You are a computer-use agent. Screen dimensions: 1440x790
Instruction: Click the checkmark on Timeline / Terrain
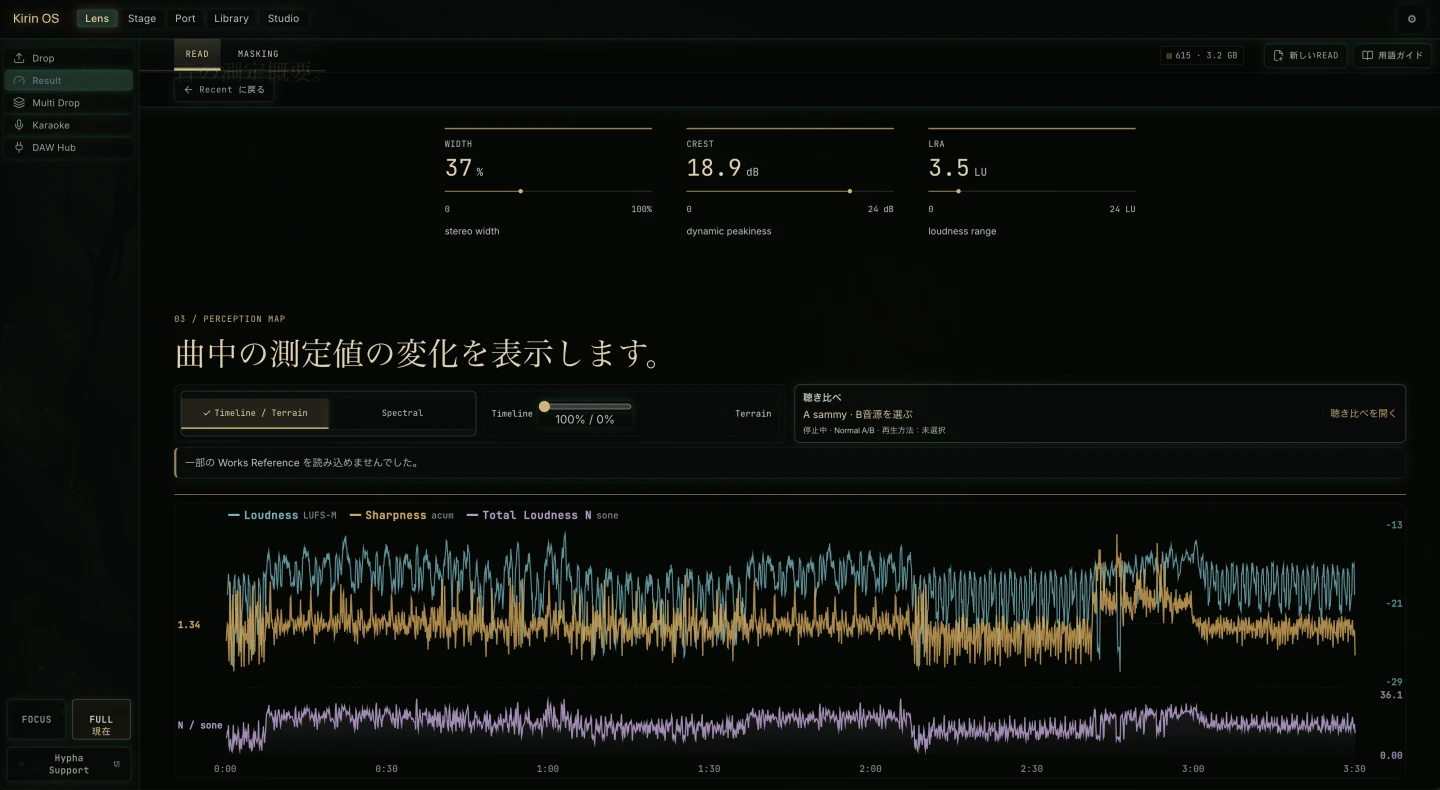coord(206,413)
